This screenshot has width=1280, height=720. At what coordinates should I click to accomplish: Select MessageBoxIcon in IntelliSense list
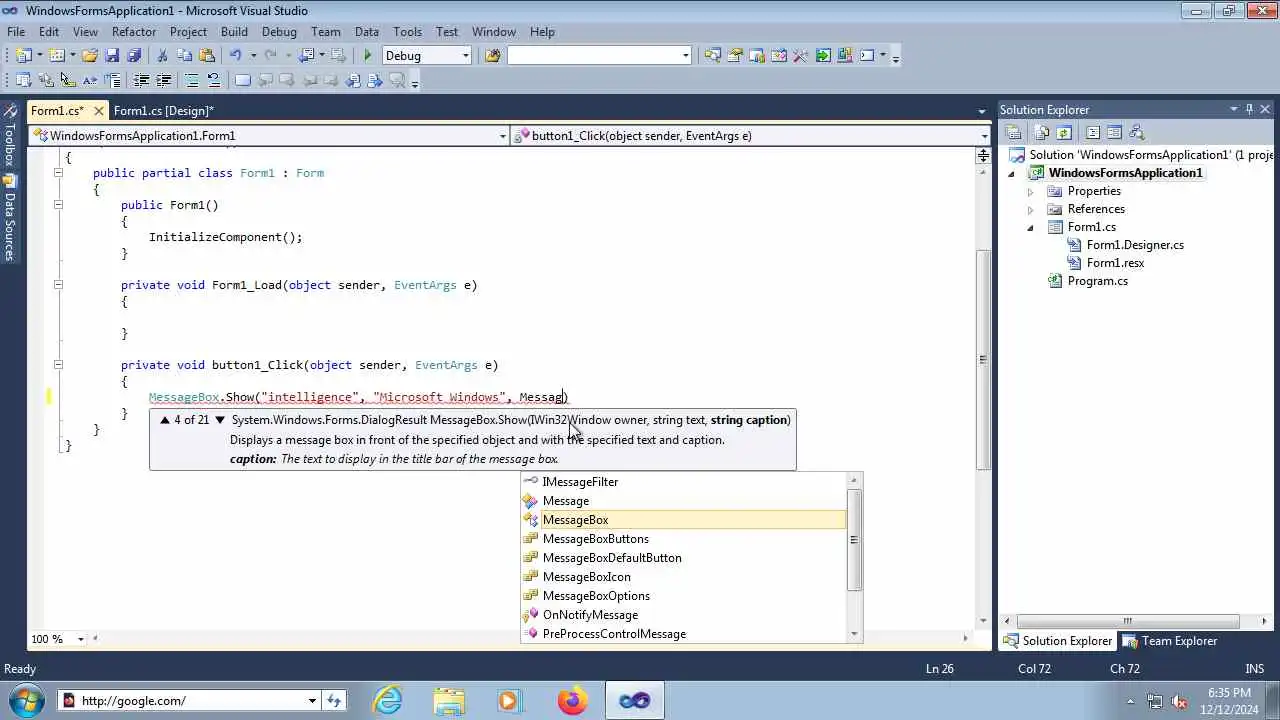586,577
